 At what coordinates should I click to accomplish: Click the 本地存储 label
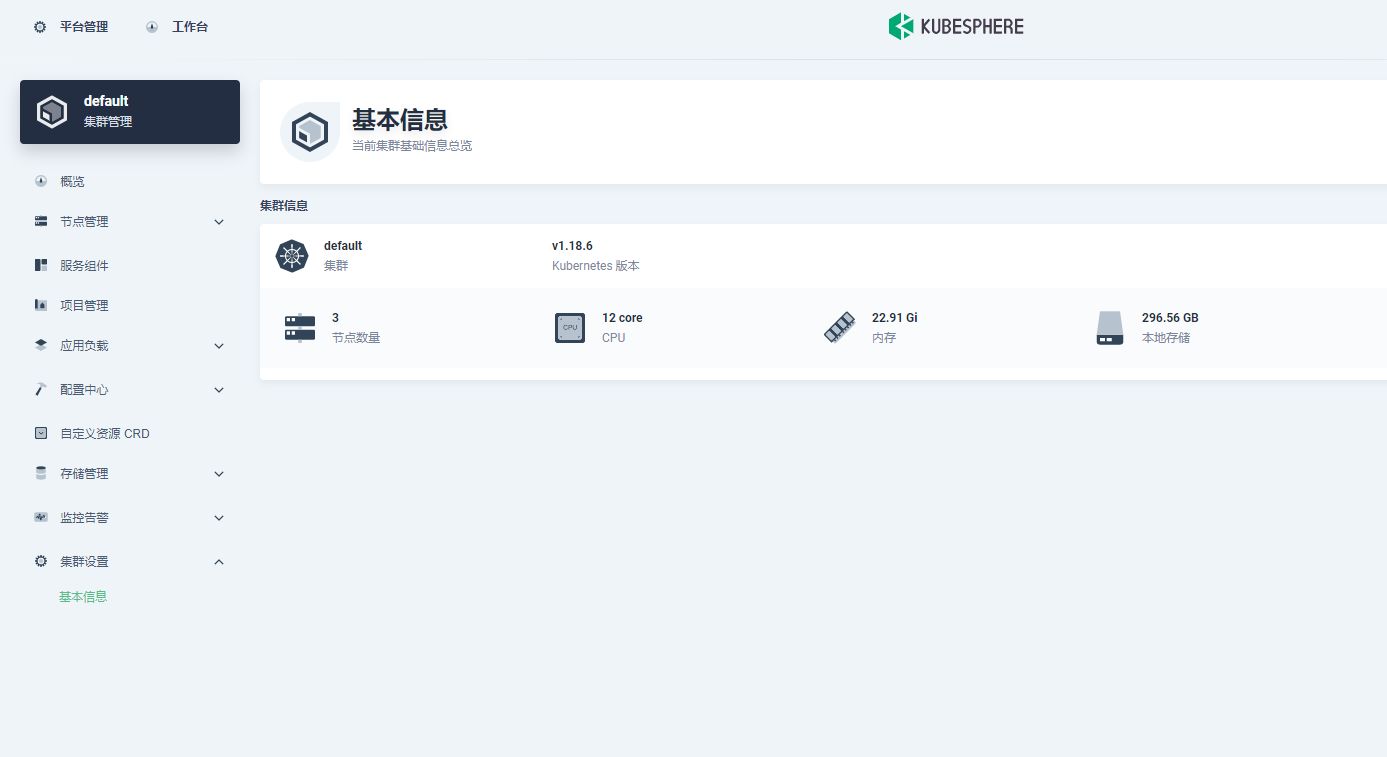pos(1166,338)
